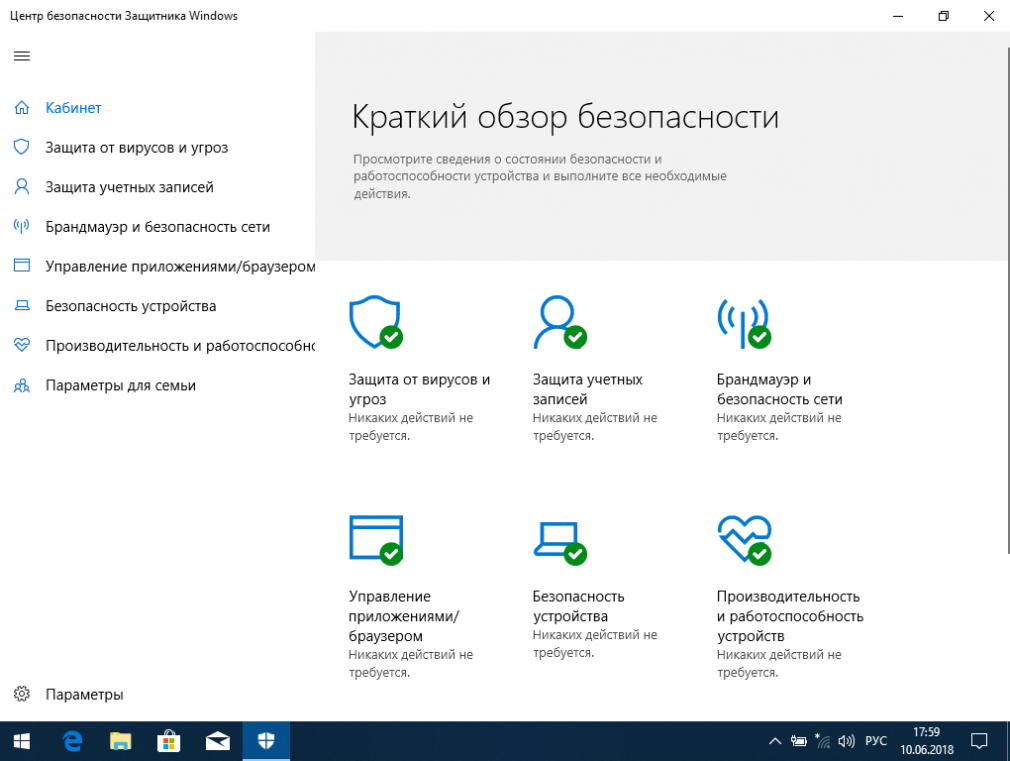The image size is (1010, 761).
Task: Click the Защита учетных записей tile title
Action: click(587, 389)
